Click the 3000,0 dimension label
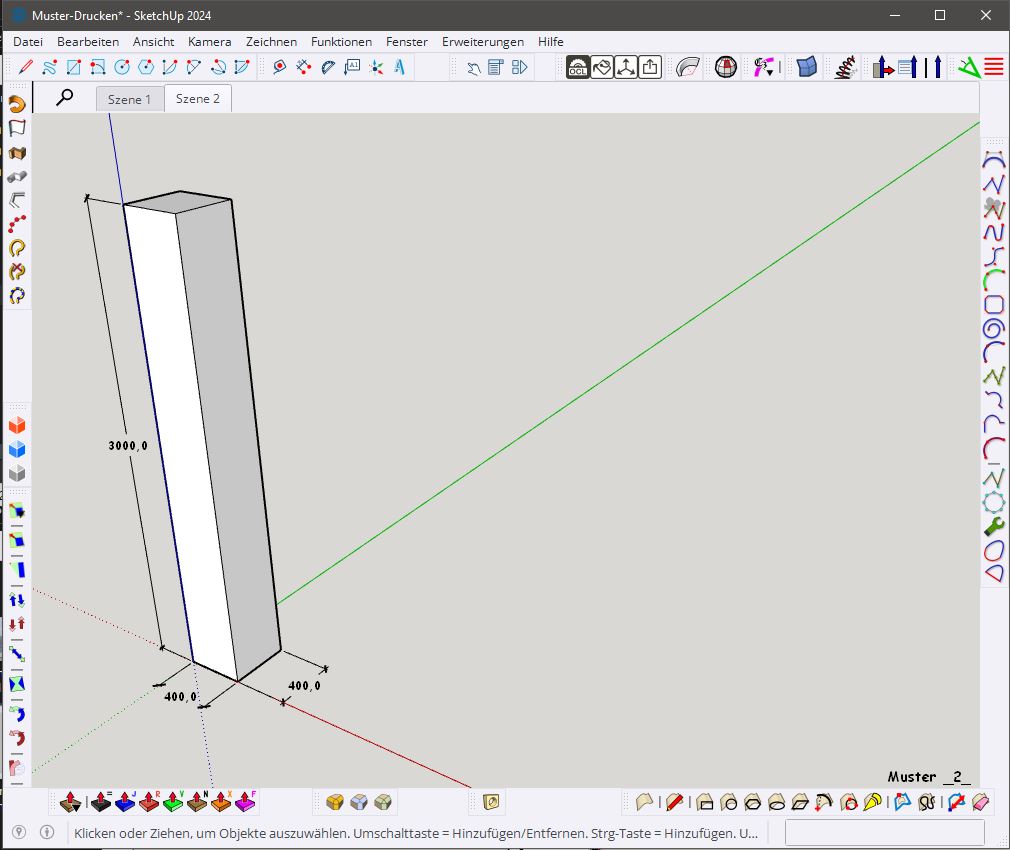 click(x=128, y=446)
